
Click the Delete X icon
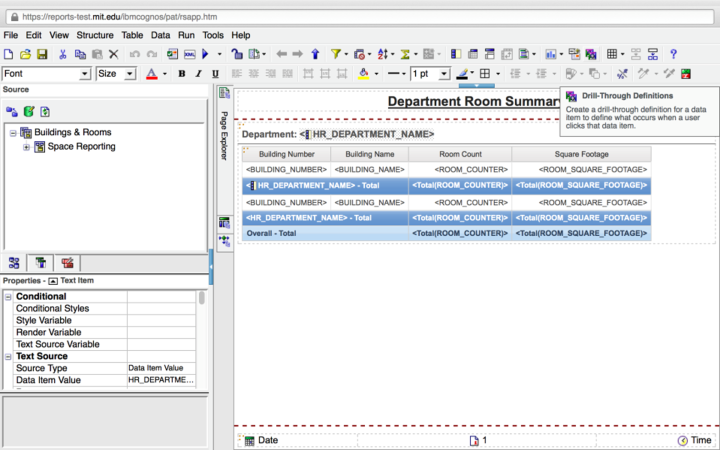pos(113,54)
